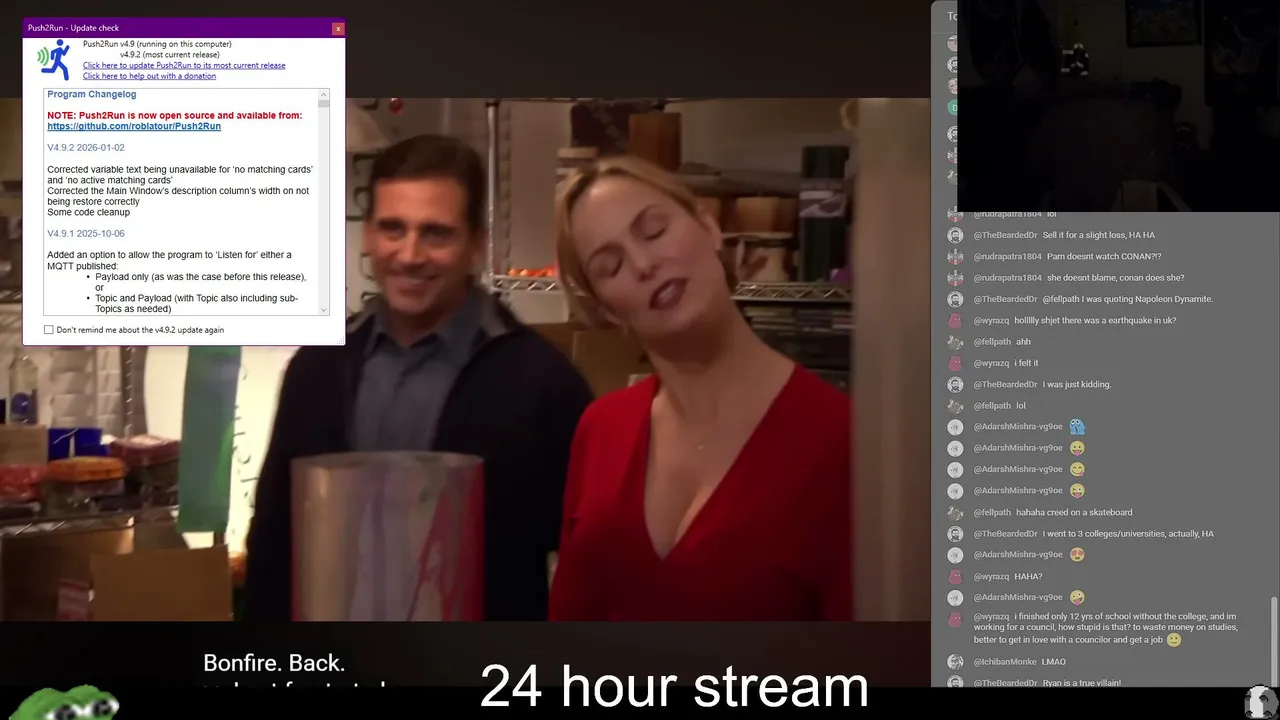Viewport: 1280px width, 720px height.
Task: Click the 'Some code cleanup' changelog line
Action: (88, 212)
